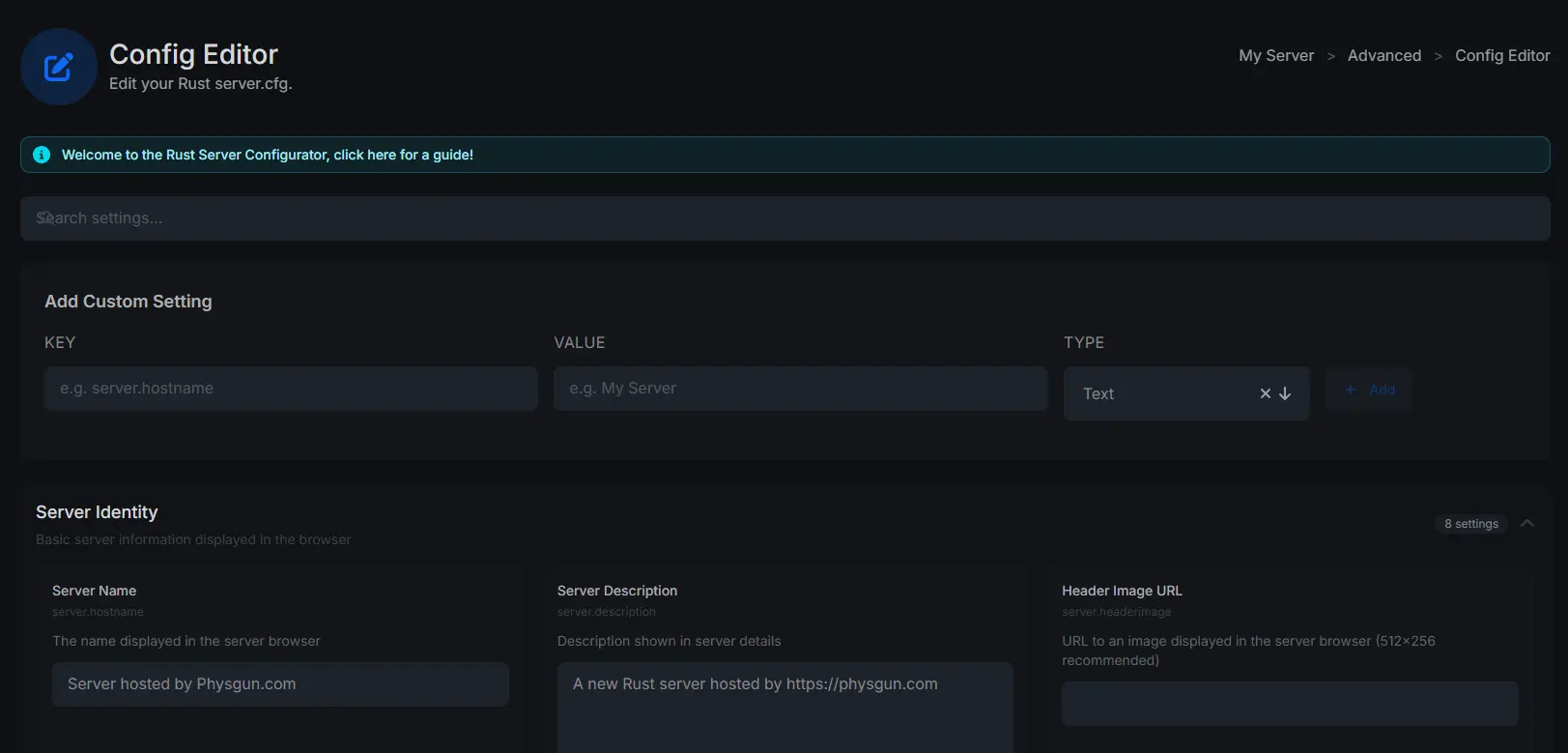The width and height of the screenshot is (1568, 753).
Task: Click 'The name displayed in the server browser'
Action: coord(186,641)
